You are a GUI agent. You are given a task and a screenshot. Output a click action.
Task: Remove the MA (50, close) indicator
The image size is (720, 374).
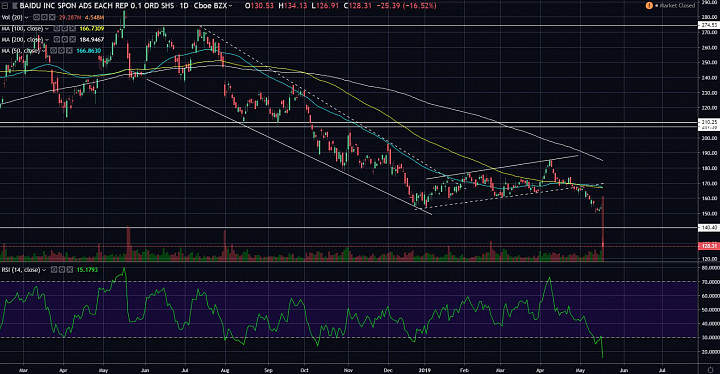click(x=69, y=51)
